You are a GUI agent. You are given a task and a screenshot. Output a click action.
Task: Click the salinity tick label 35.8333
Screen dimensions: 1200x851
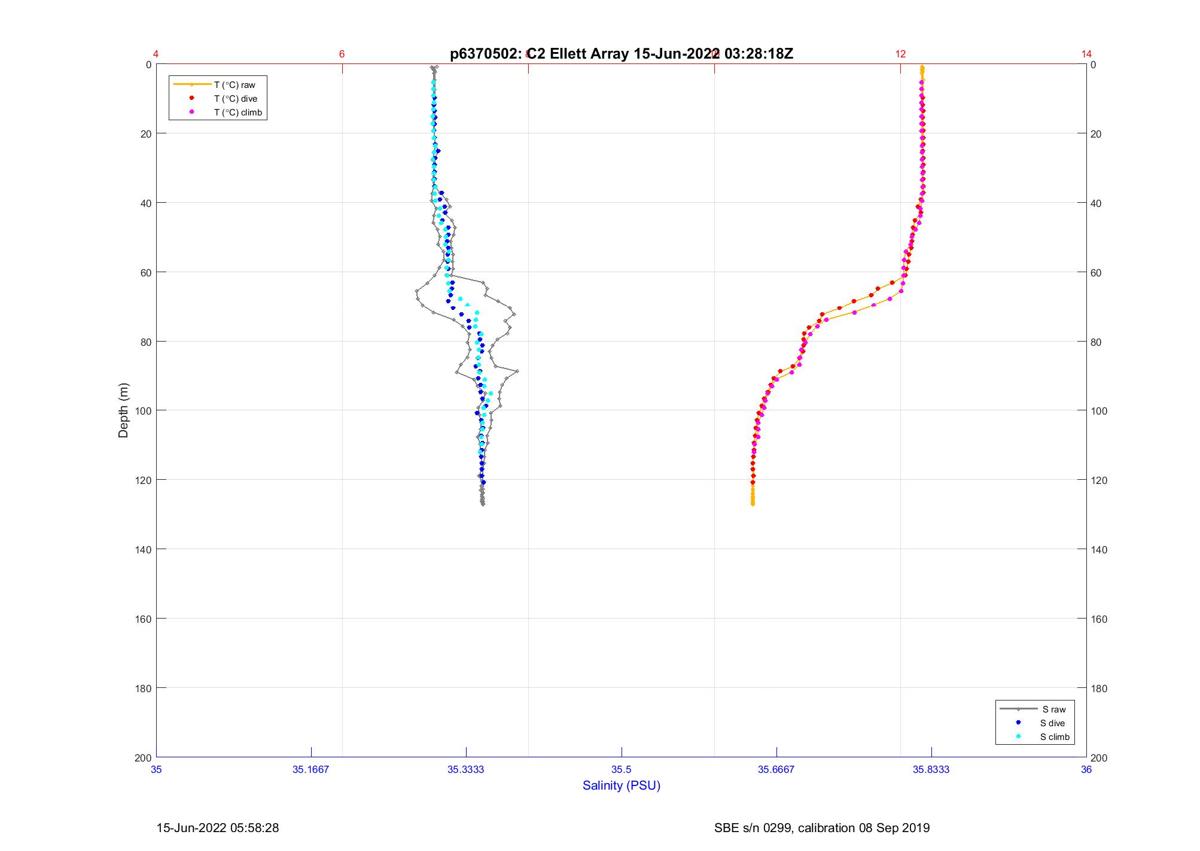(x=931, y=770)
